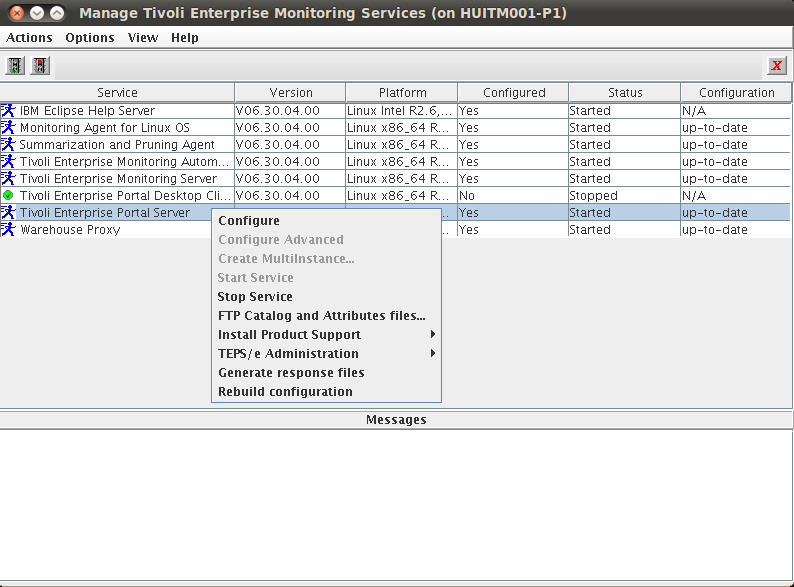Choose Generate response files

click(x=326, y=373)
